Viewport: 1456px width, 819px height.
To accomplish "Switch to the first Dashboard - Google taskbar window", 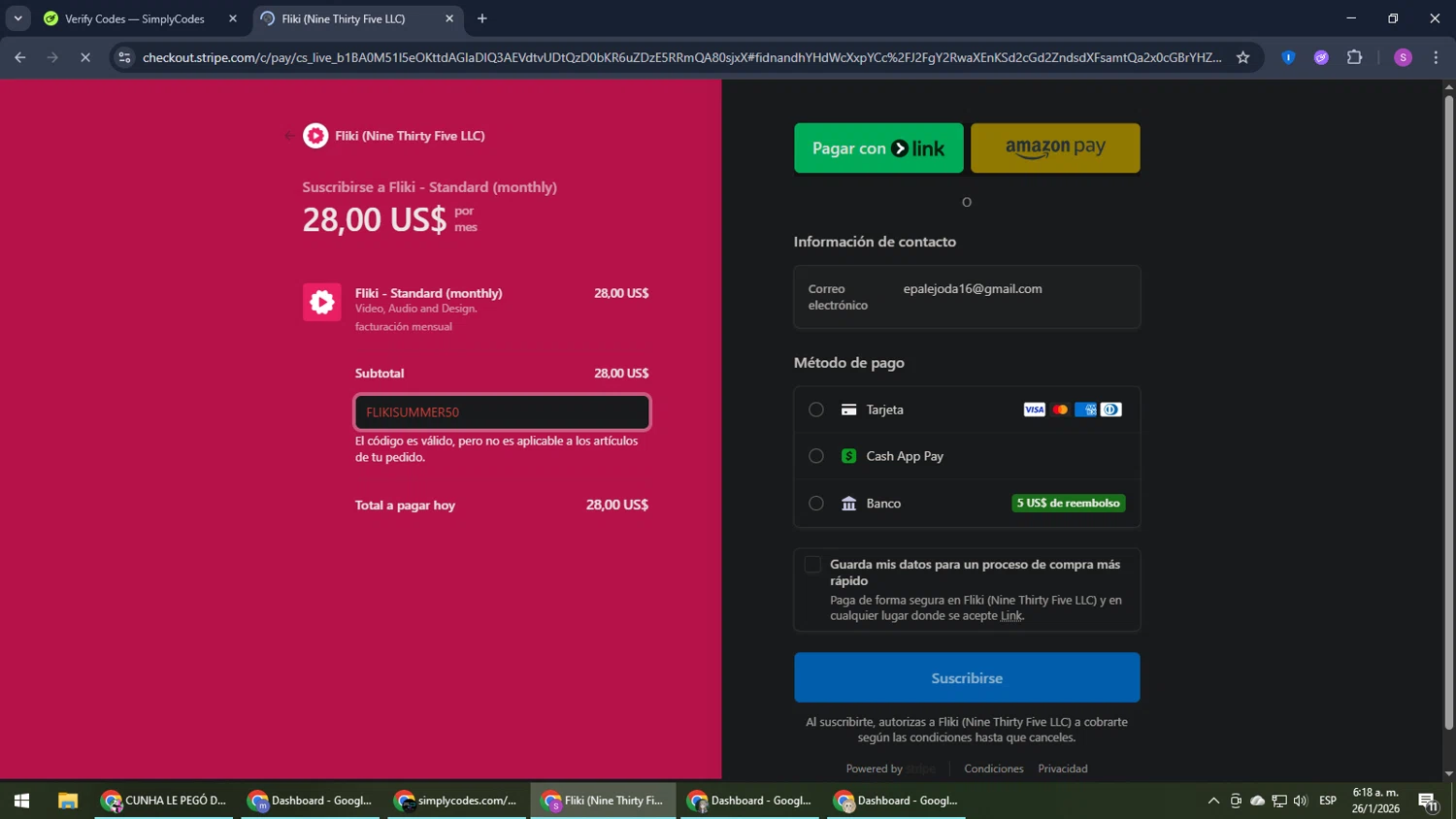I will point(311,801).
